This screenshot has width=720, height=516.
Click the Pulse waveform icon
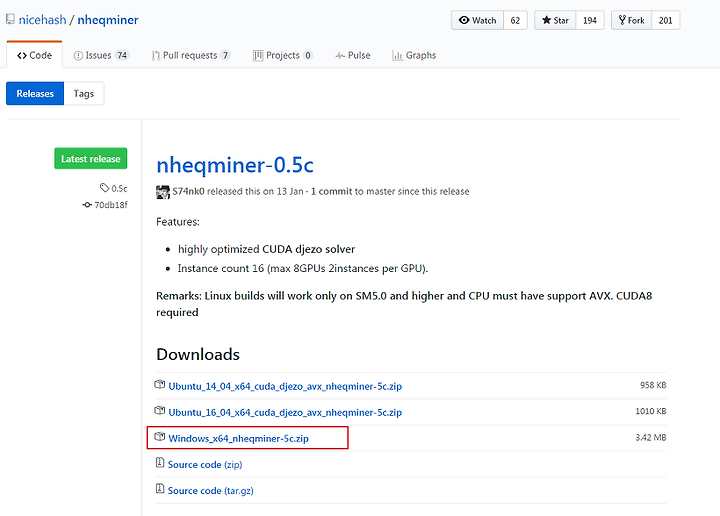340,56
